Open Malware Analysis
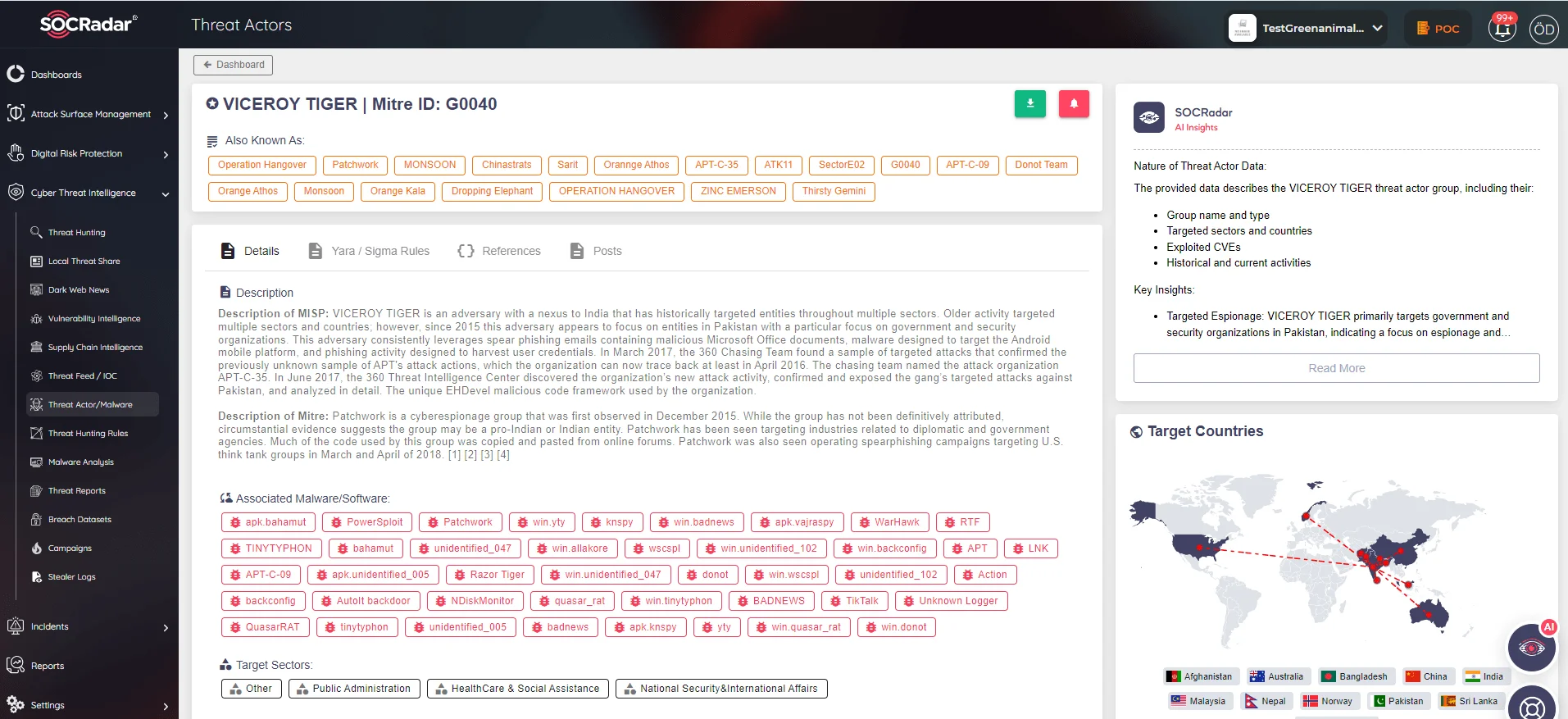The height and width of the screenshot is (719, 1568). tap(80, 462)
